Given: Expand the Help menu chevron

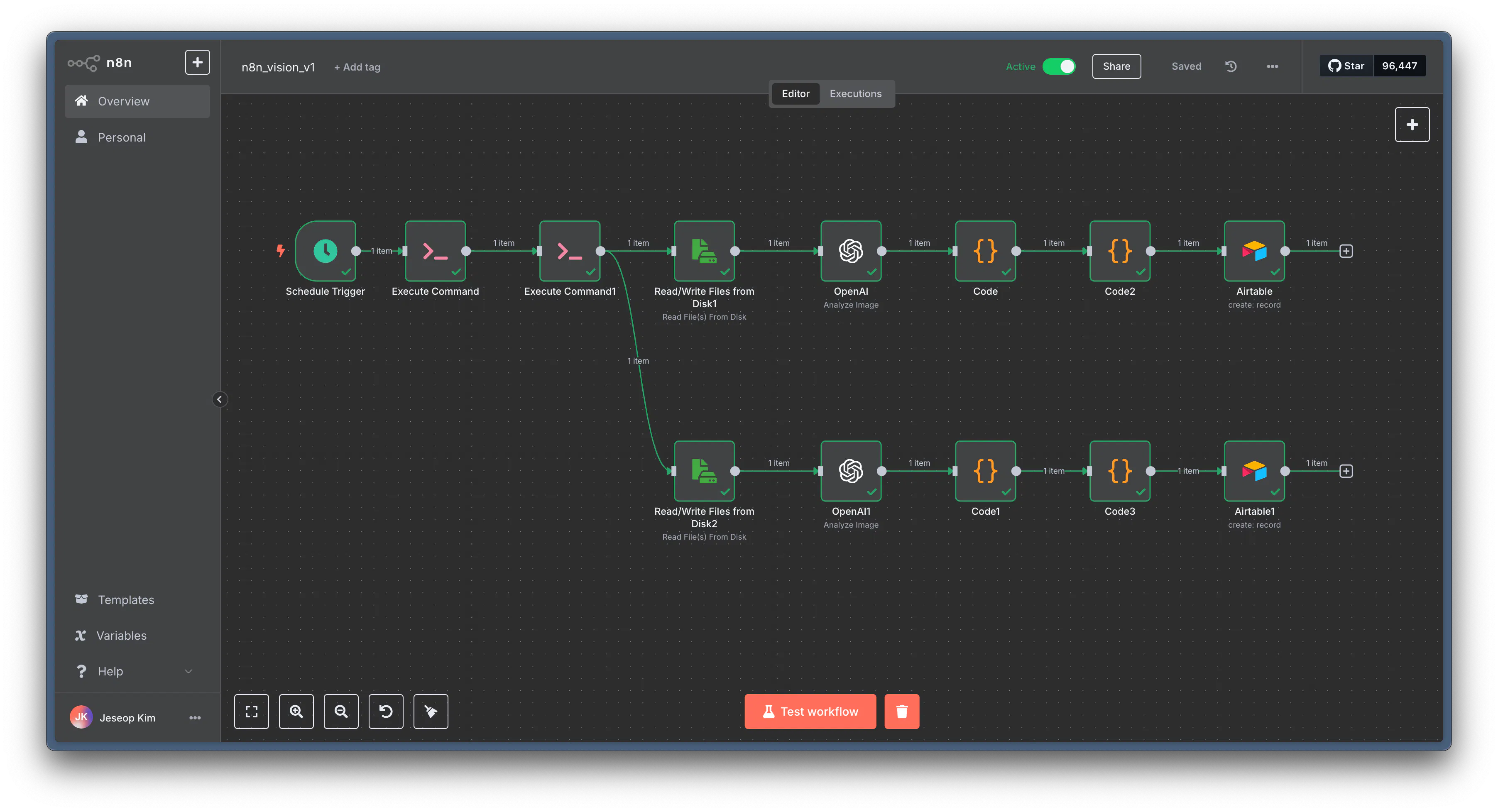Looking at the screenshot, I should pos(188,671).
